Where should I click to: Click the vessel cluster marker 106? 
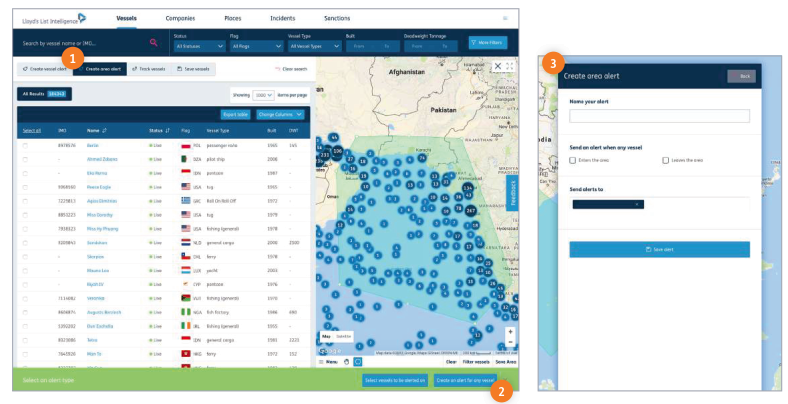click(x=337, y=151)
